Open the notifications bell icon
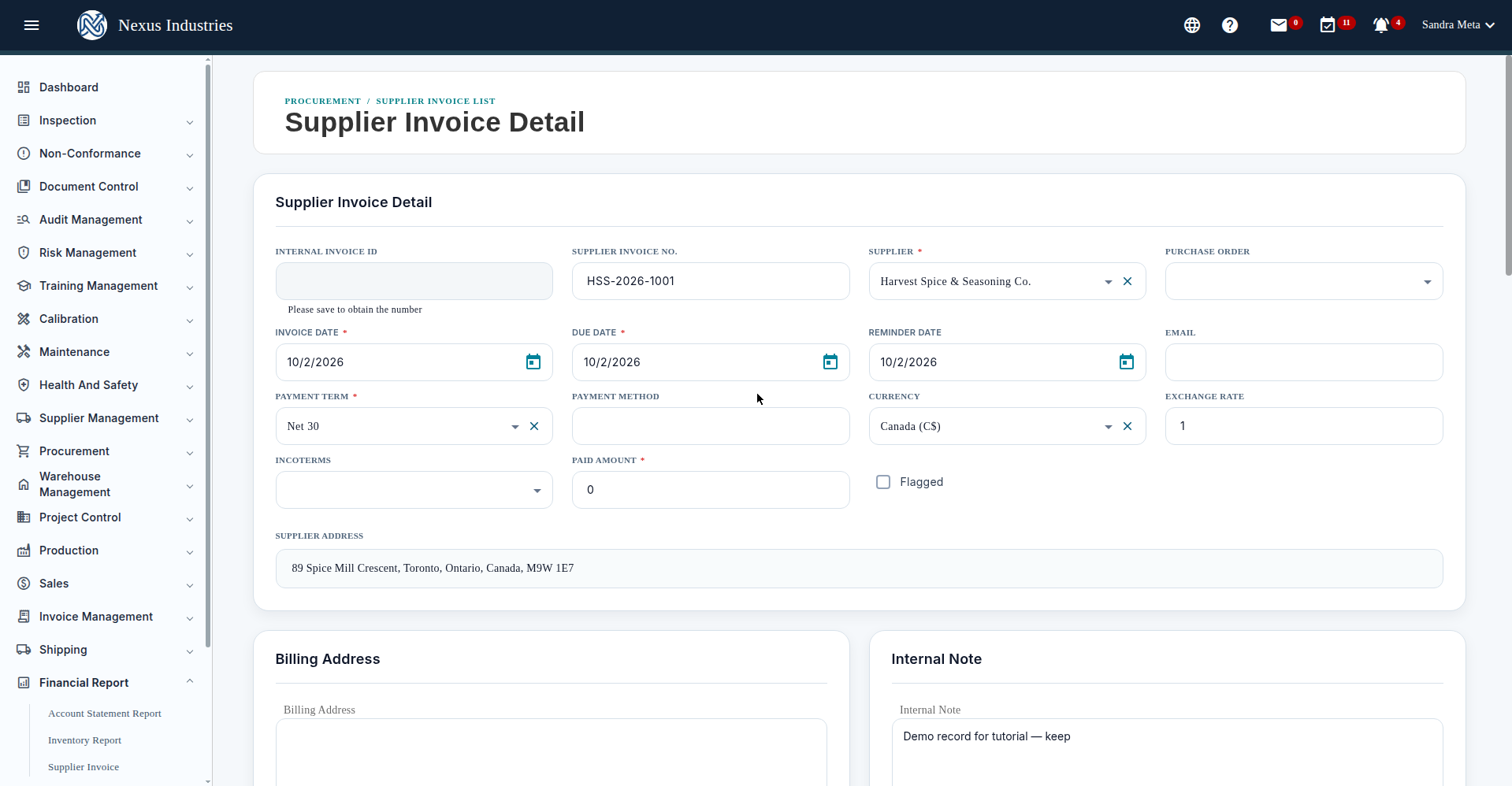Viewport: 1512px width, 786px height. [x=1380, y=25]
